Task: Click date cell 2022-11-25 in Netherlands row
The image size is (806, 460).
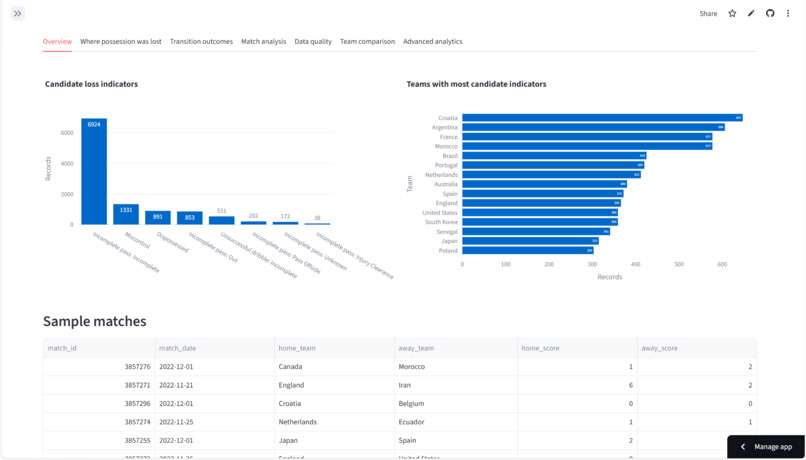Action: pyautogui.click(x=214, y=422)
